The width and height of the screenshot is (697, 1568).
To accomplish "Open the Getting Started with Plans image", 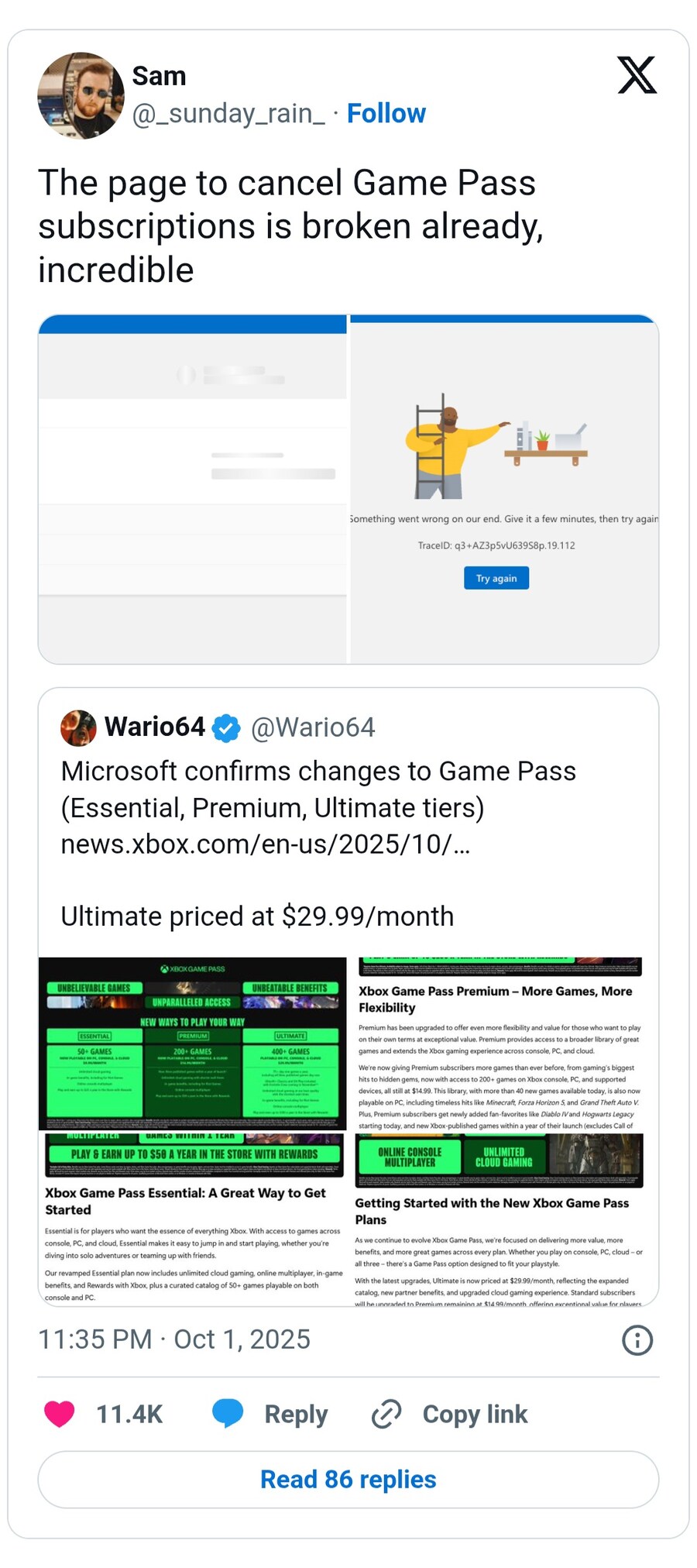I will click(x=504, y=1219).
